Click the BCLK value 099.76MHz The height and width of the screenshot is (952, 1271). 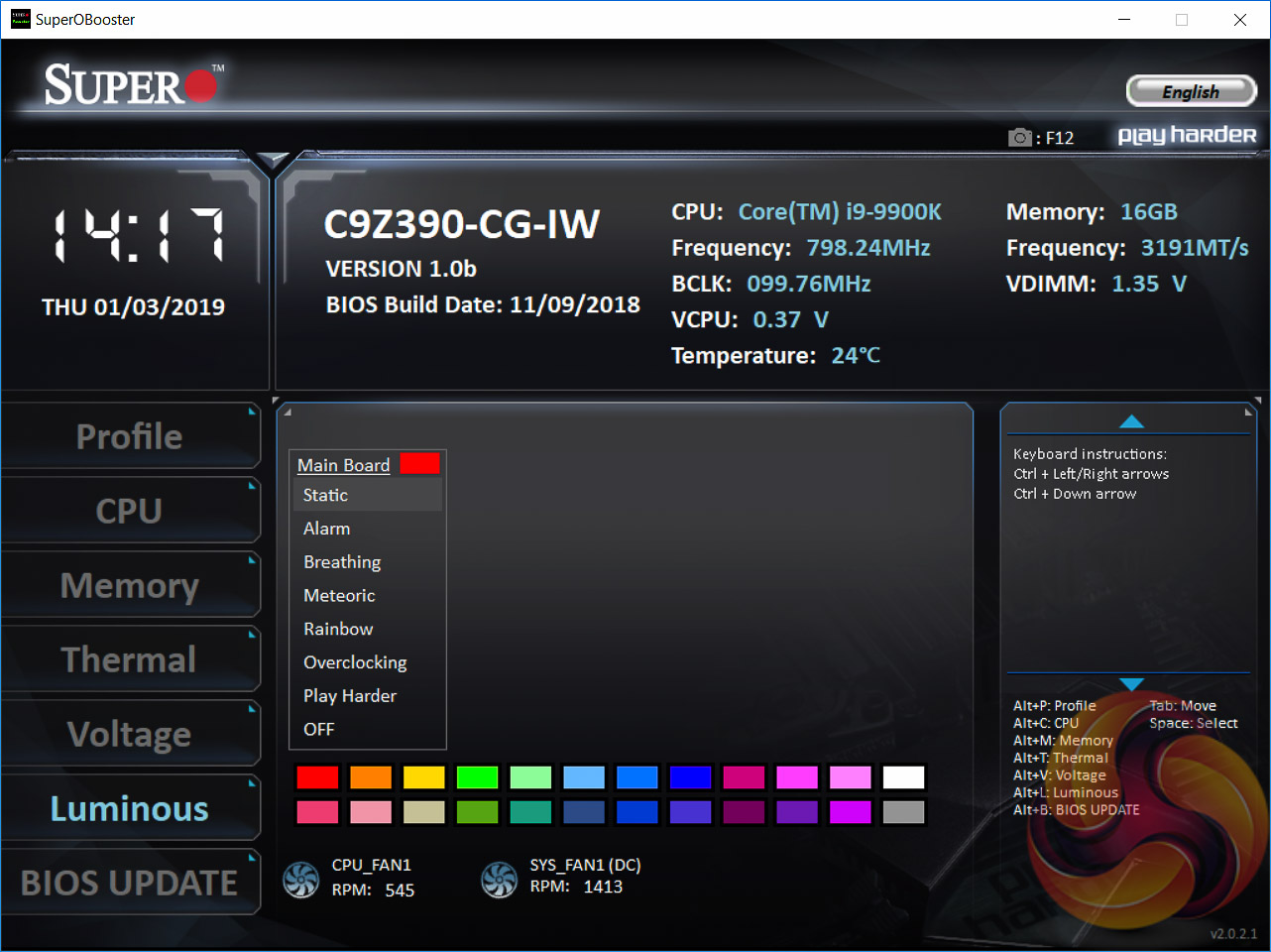coord(809,284)
